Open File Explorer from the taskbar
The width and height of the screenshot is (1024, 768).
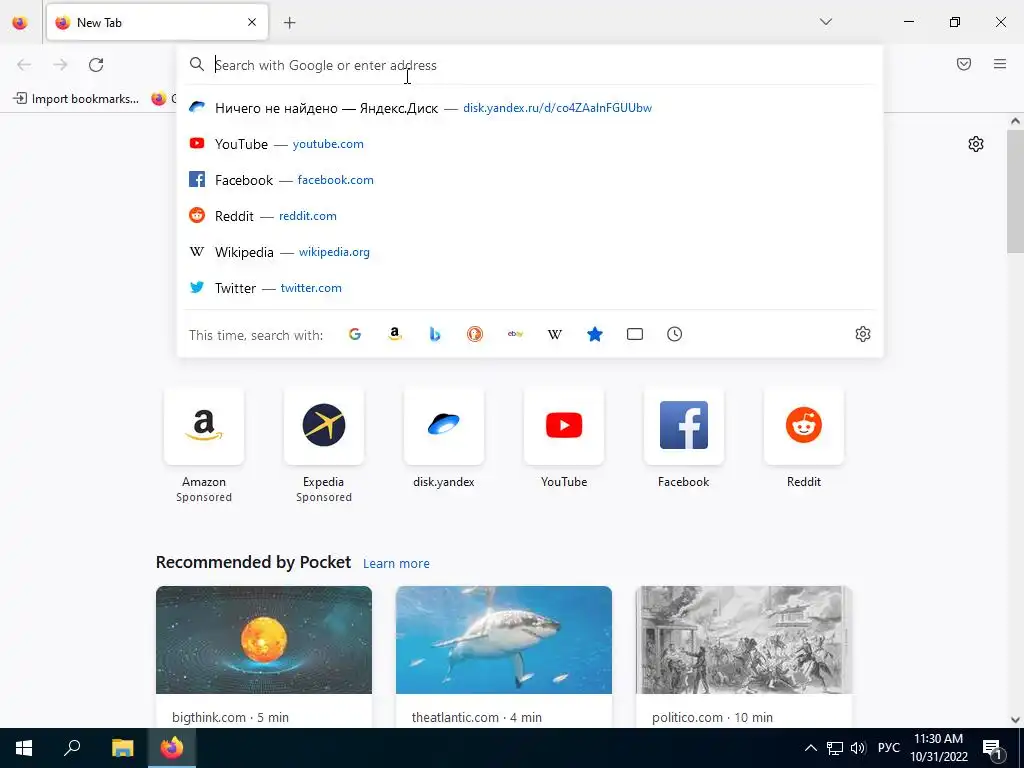[122, 748]
